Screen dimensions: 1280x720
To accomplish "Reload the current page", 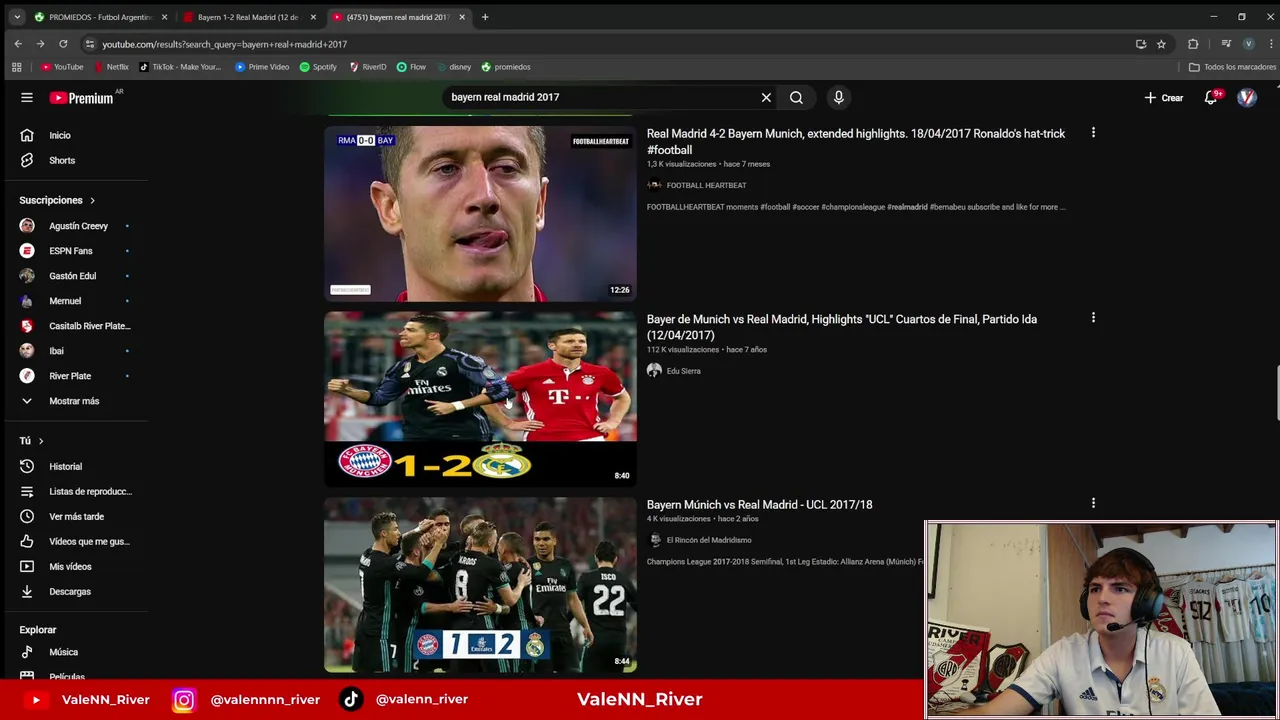I will pyautogui.click(x=63, y=44).
